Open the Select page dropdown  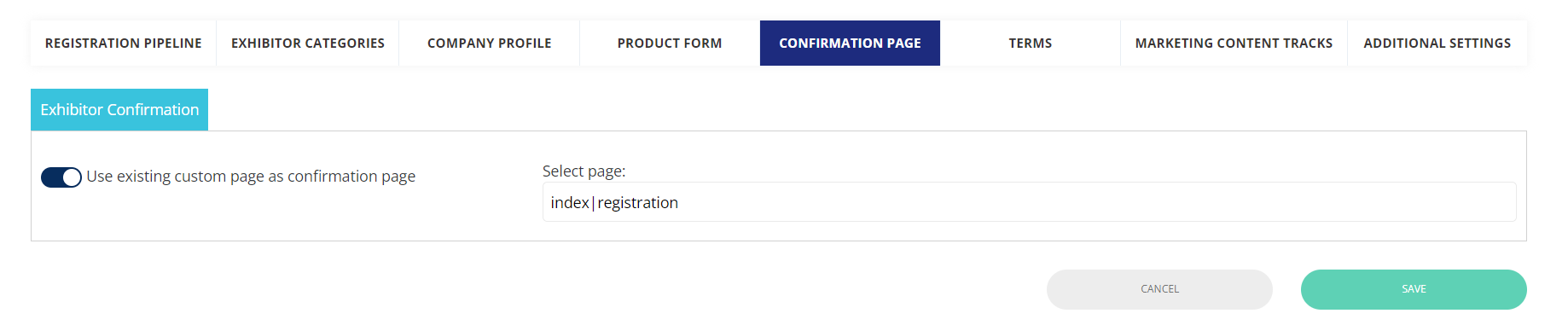click(1029, 202)
